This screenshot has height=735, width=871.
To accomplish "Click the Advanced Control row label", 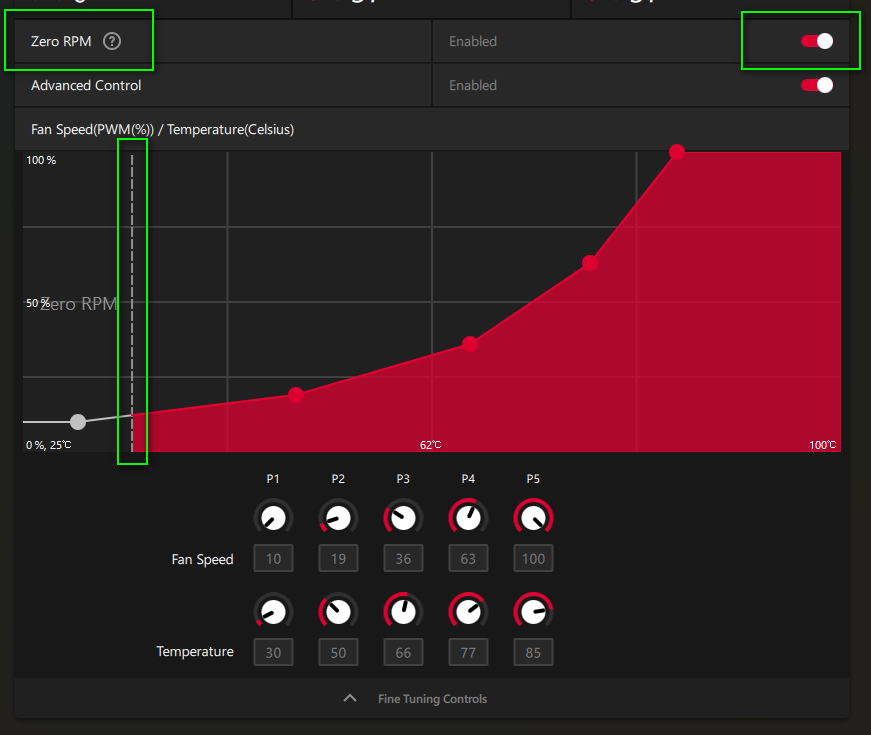I will click(86, 86).
